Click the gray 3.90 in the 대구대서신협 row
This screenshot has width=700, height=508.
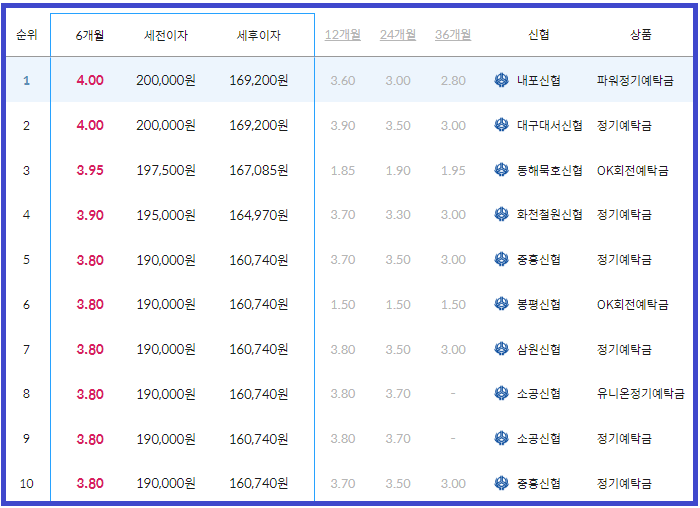pyautogui.click(x=342, y=126)
